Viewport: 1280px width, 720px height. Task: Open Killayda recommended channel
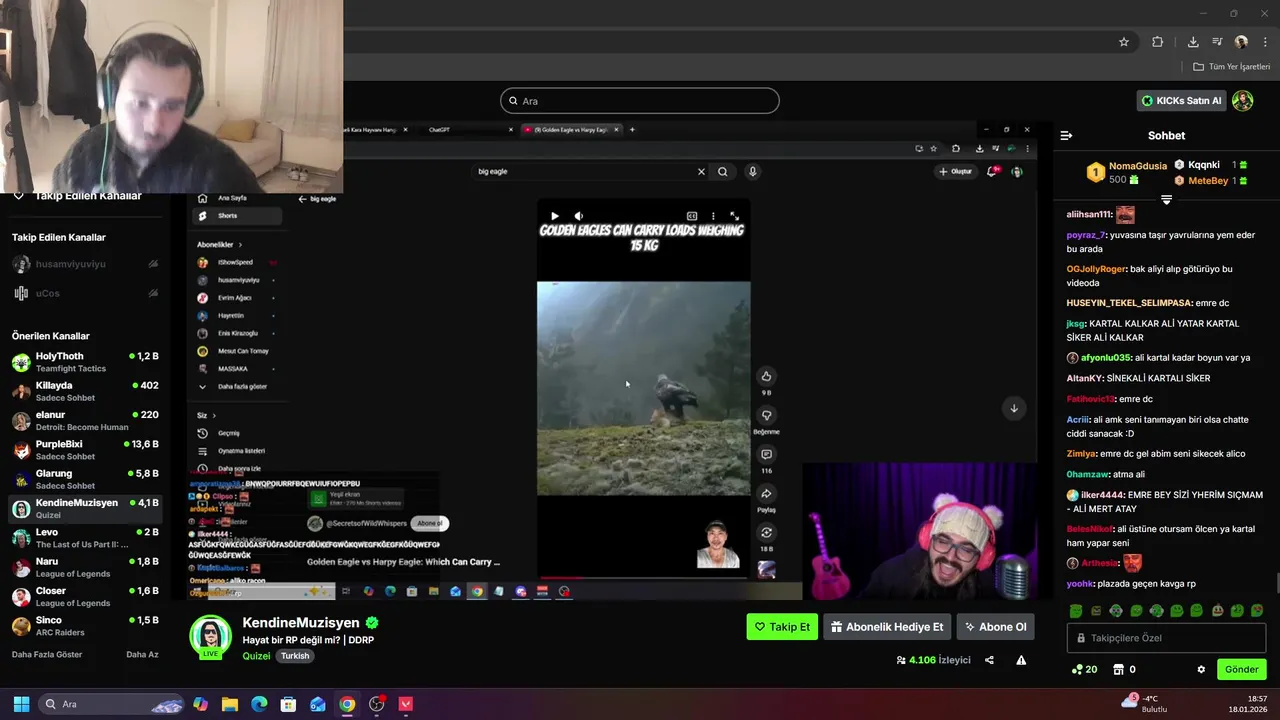pos(85,391)
